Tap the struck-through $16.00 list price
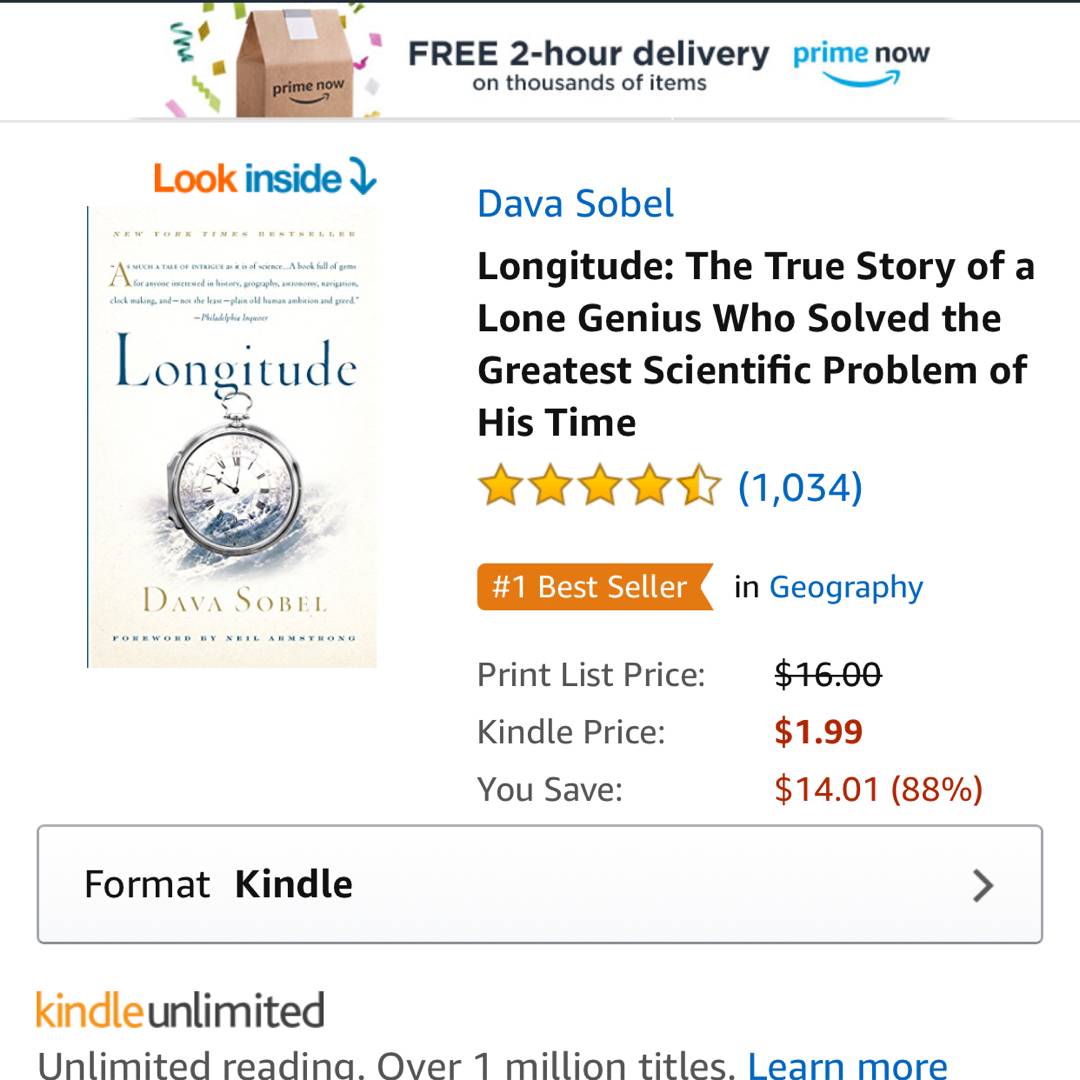Viewport: 1080px width, 1080px height. 828,674
